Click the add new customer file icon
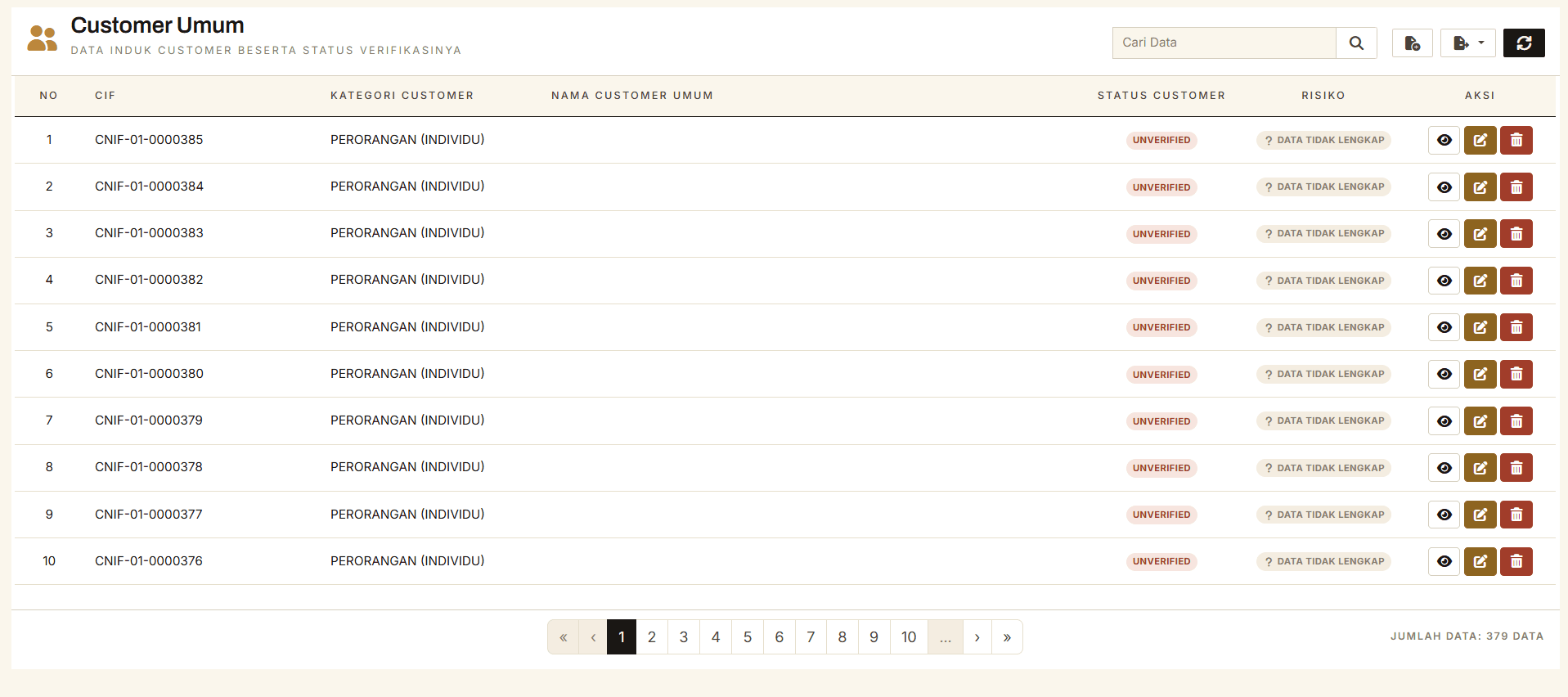Screen dimensions: 1568x697 [x=1412, y=43]
